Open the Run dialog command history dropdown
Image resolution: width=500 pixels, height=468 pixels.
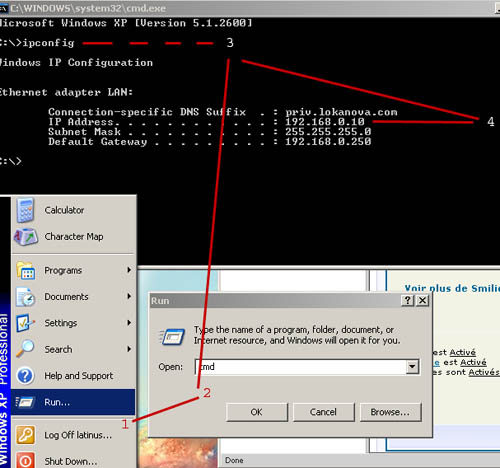click(x=413, y=367)
